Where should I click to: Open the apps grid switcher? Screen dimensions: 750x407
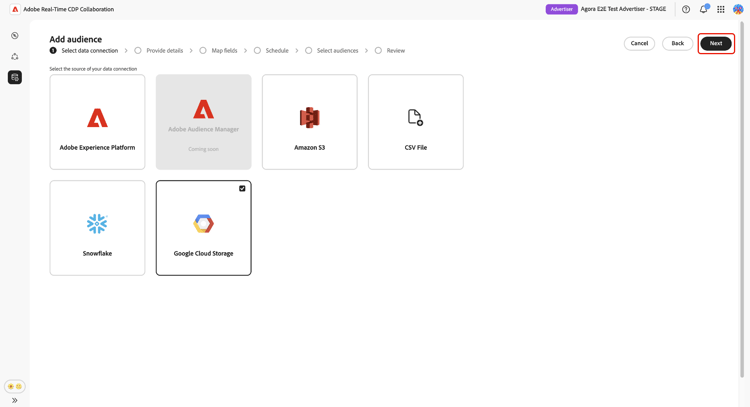click(x=721, y=9)
